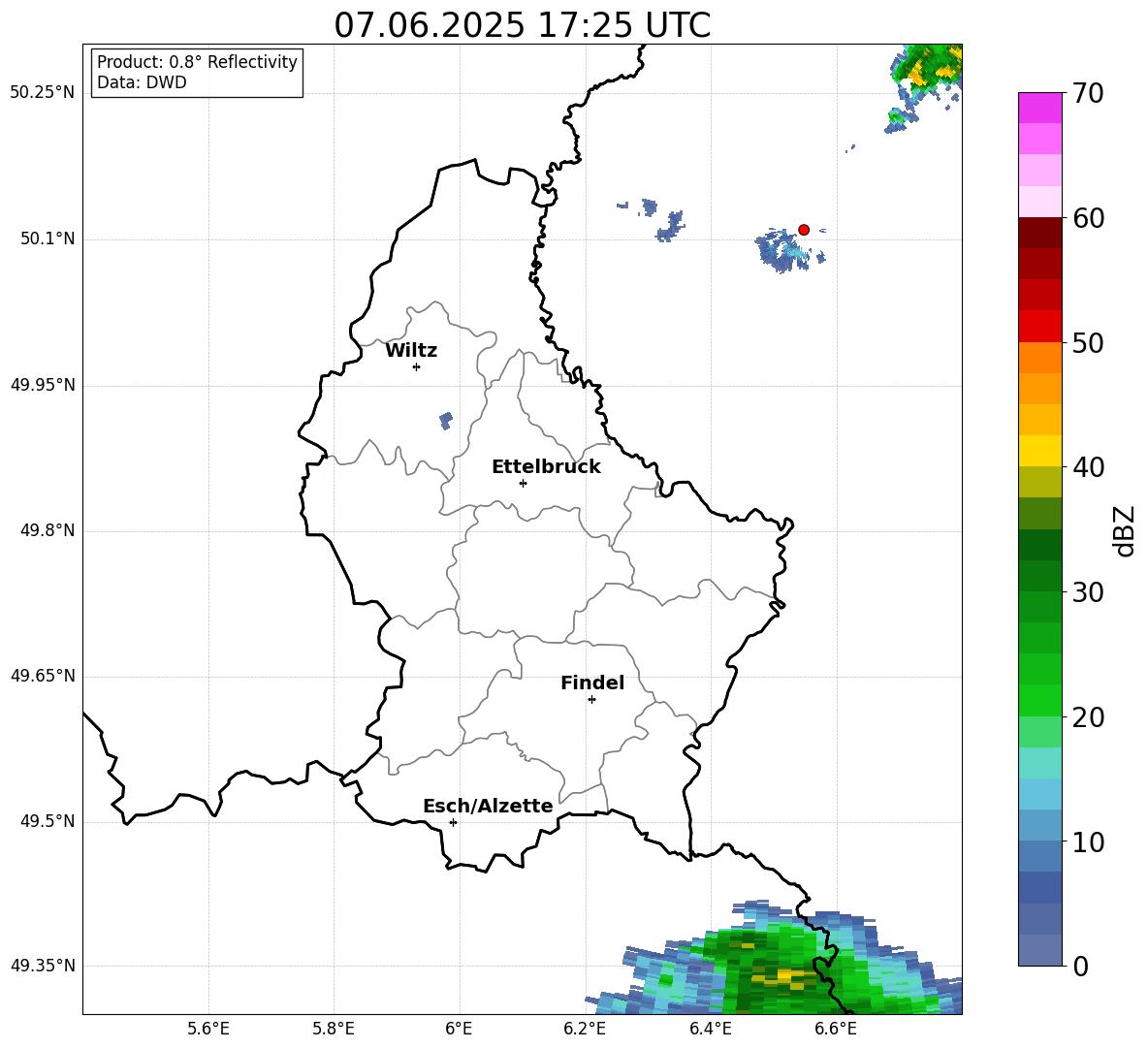The width and height of the screenshot is (1148, 1048).
Task: Click the 5.8°E longitude label
Action: pyautogui.click(x=334, y=1029)
